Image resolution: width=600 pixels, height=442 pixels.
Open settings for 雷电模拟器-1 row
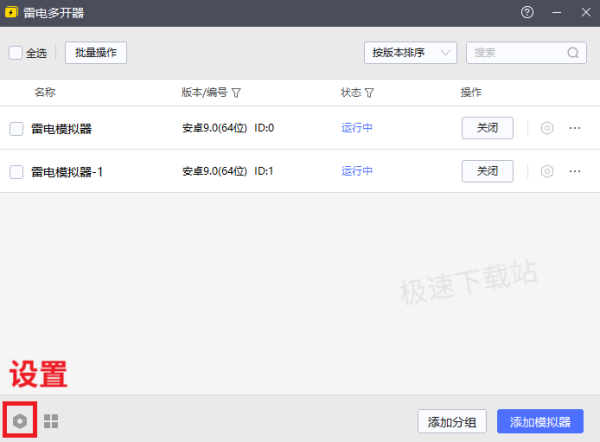tap(547, 171)
